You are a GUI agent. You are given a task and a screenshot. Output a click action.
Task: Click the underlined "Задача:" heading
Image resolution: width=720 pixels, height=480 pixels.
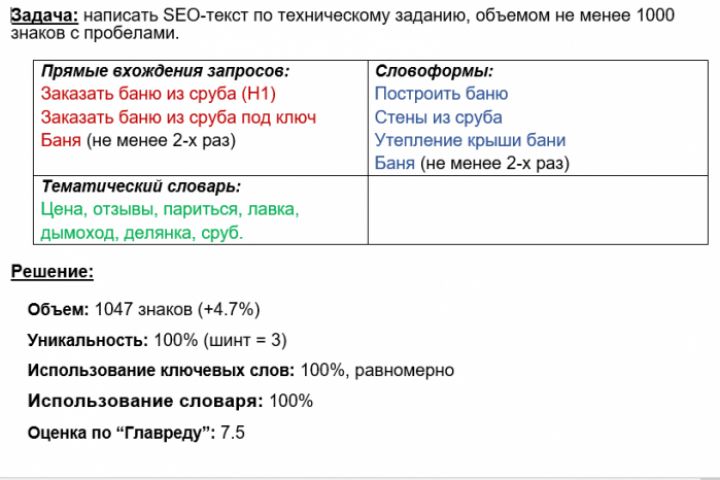(44, 16)
